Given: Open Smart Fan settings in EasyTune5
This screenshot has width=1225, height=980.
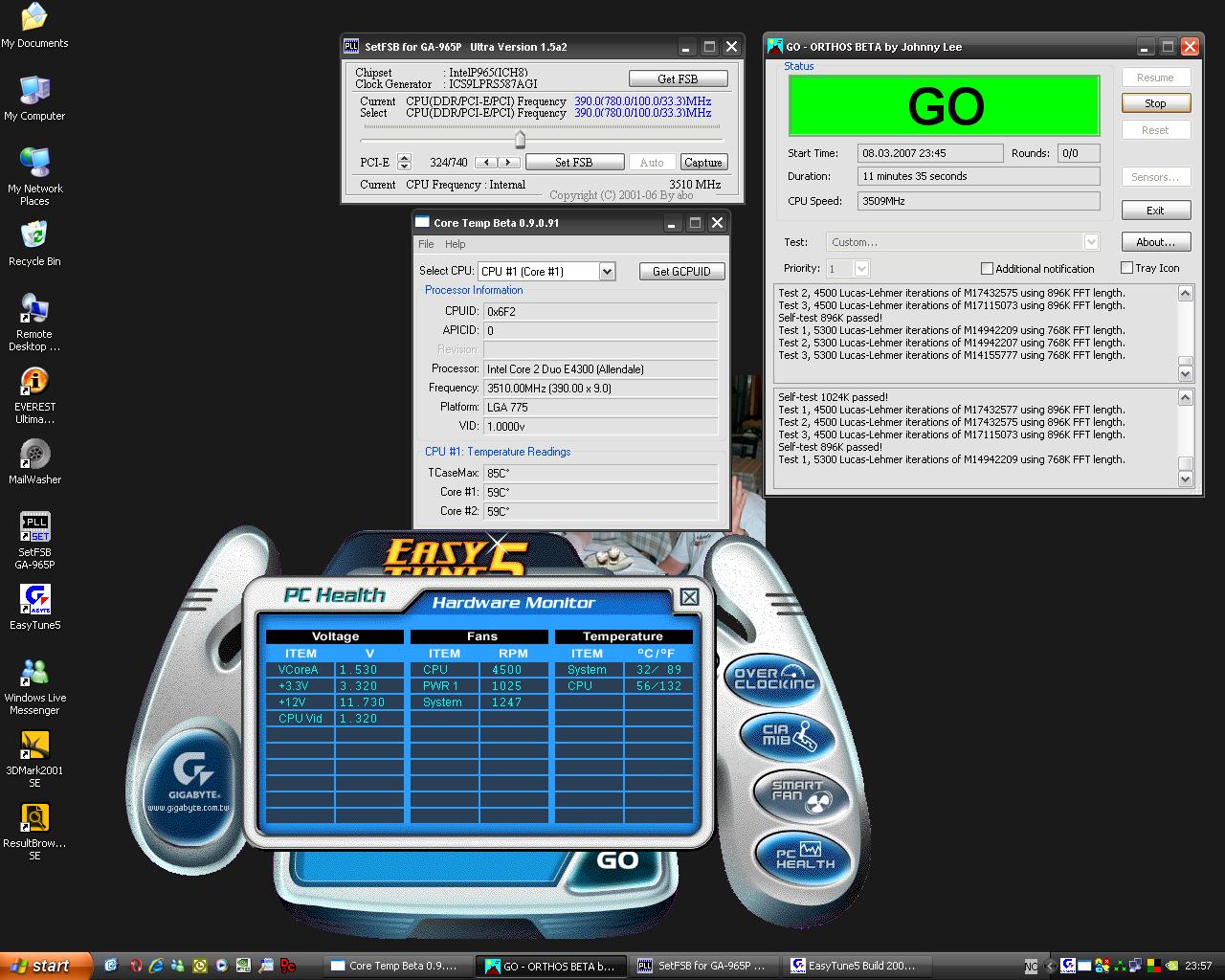Looking at the screenshot, I should 803,794.
